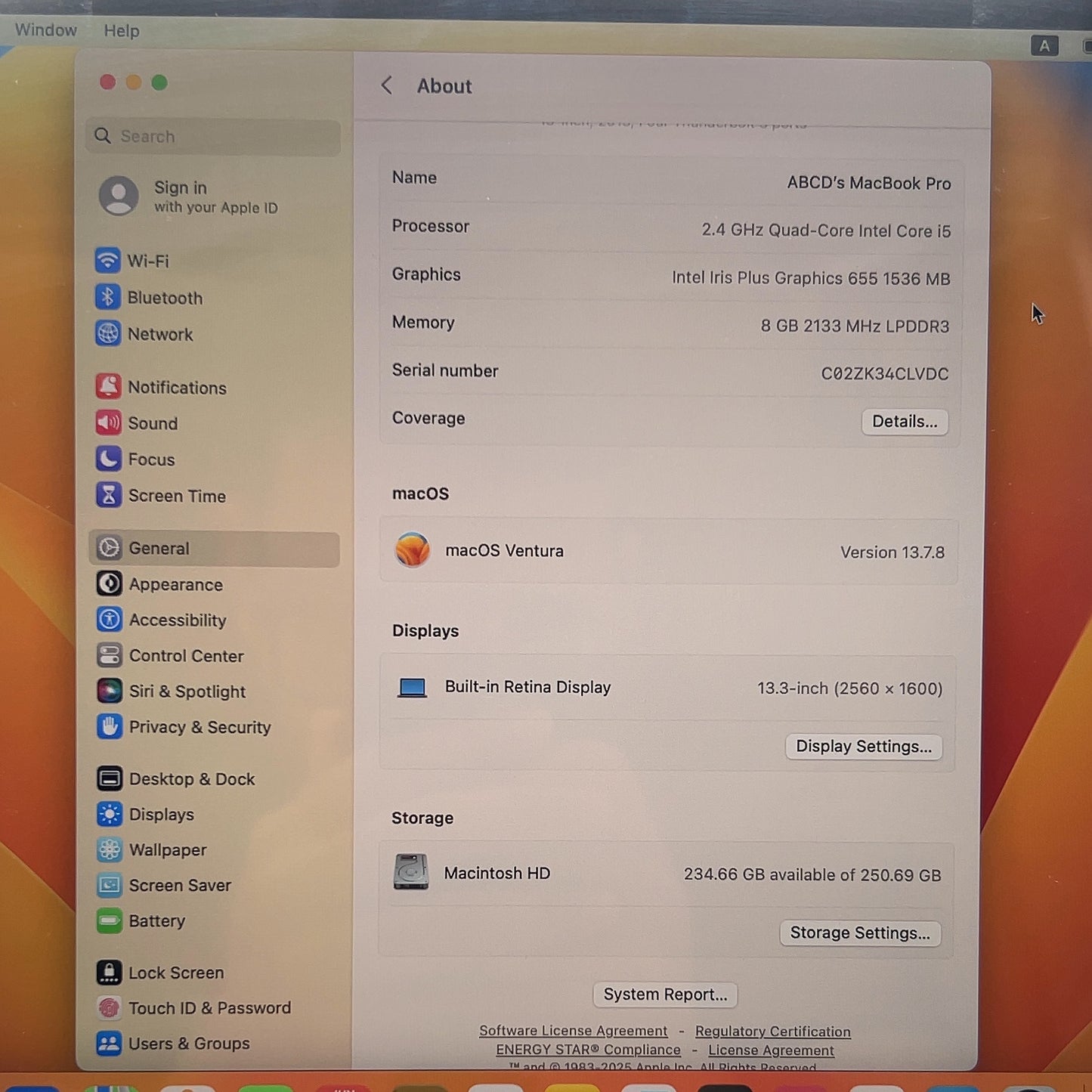The image size is (1092, 1092).
Task: Go back using the About chevron
Action: [x=387, y=85]
